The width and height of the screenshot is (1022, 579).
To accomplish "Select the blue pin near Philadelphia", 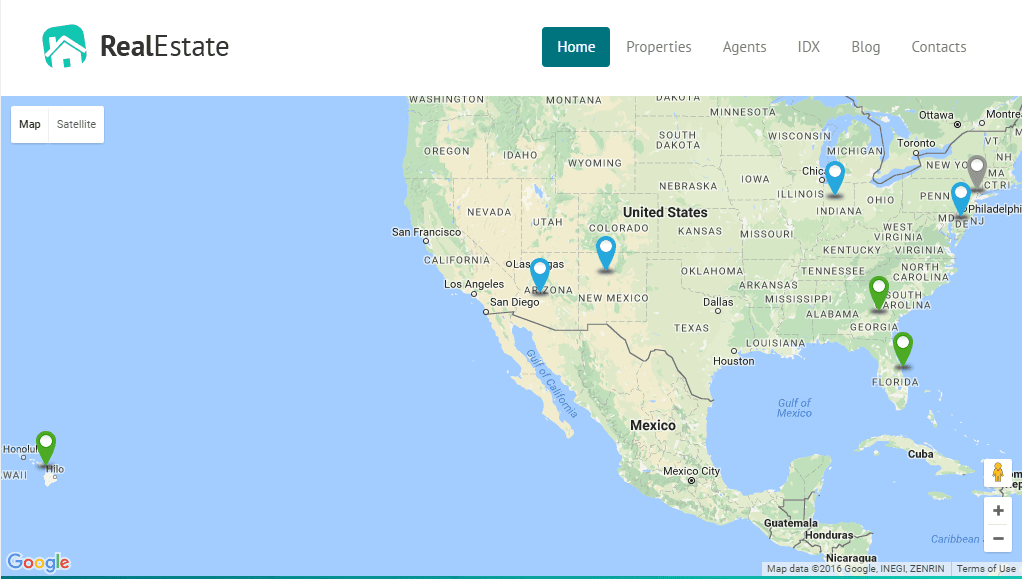I will coord(961,198).
